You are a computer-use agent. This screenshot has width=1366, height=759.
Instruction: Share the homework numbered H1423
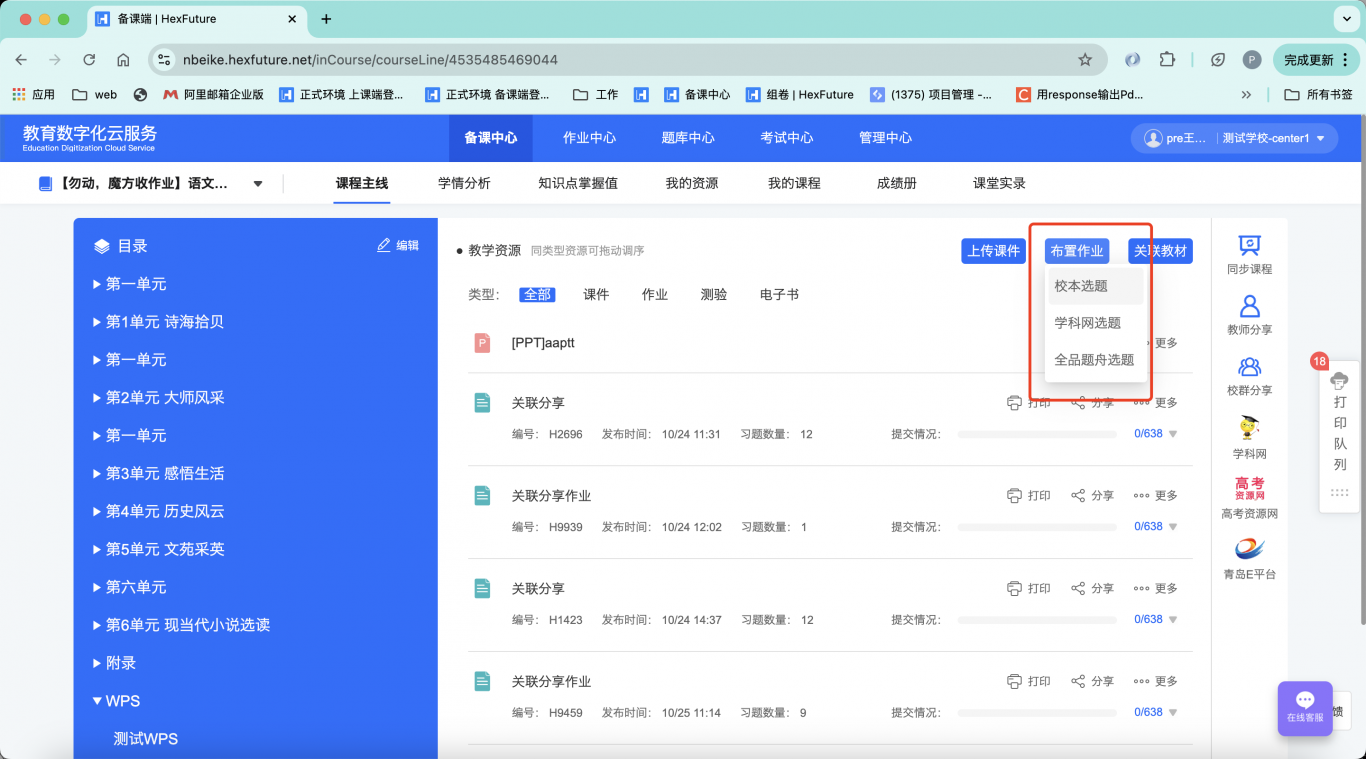(x=1092, y=589)
